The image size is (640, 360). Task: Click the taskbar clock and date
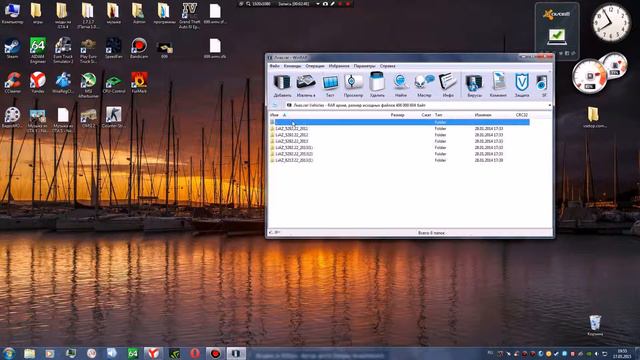click(622, 353)
